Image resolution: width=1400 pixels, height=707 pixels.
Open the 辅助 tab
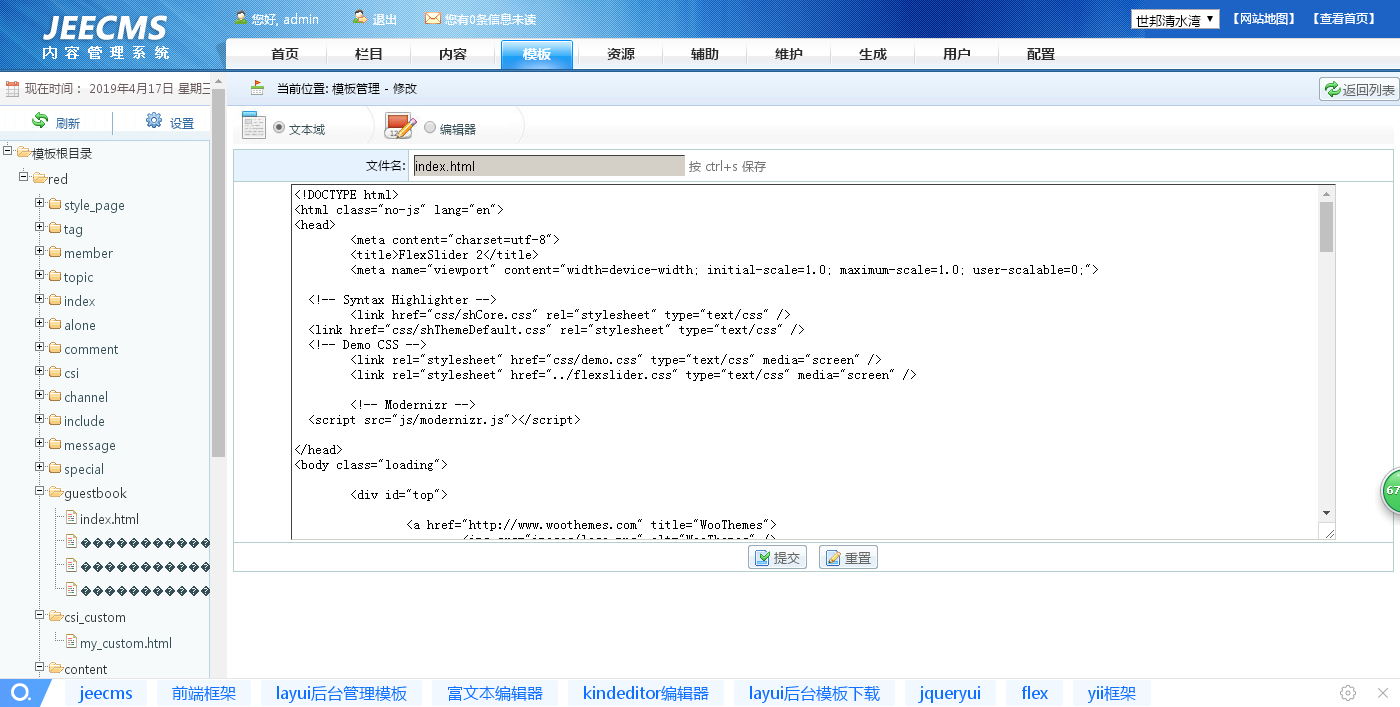pos(705,54)
